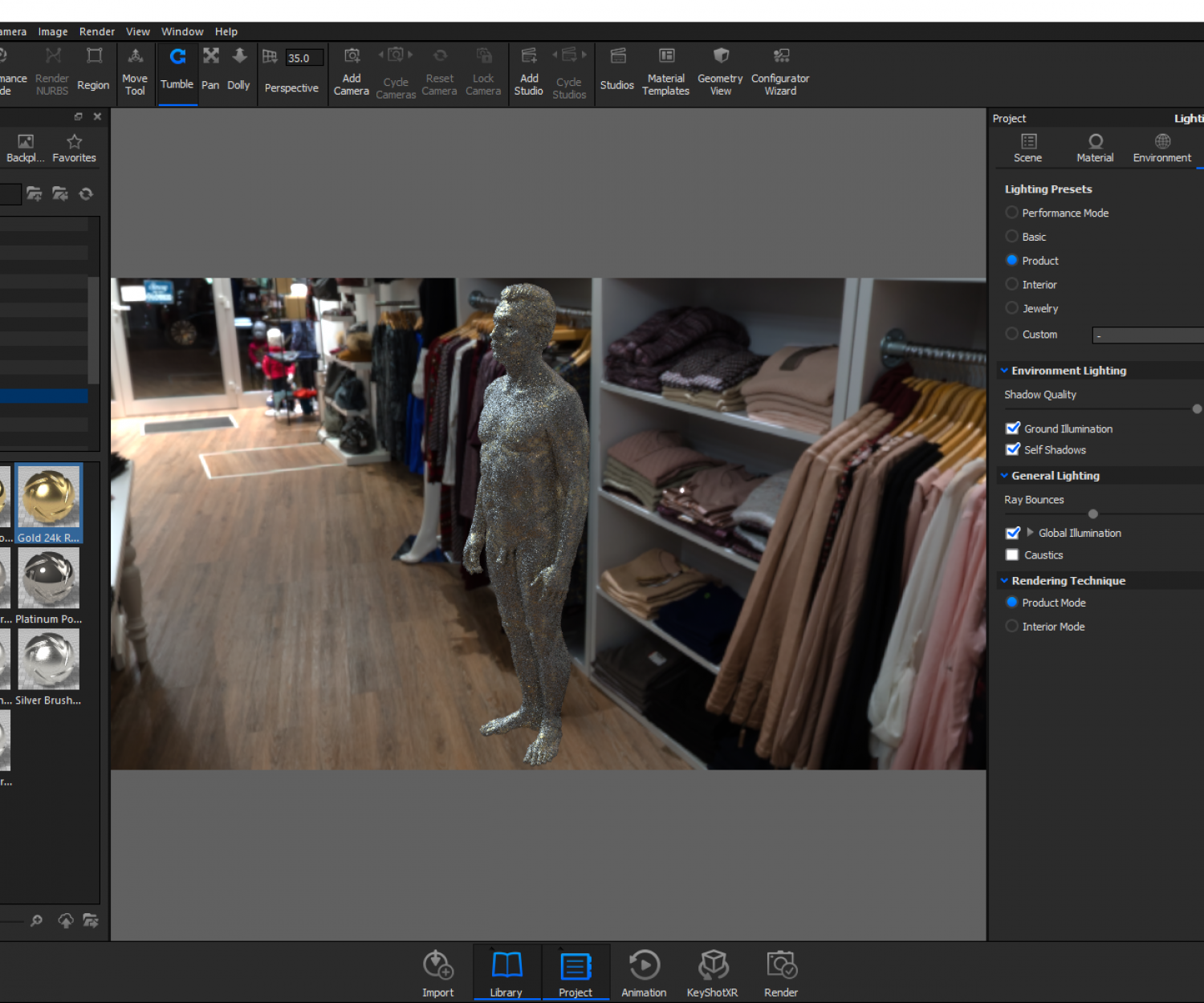Screen dimensions: 1204x1003
Task: Open the Render menu
Action: tap(96, 31)
